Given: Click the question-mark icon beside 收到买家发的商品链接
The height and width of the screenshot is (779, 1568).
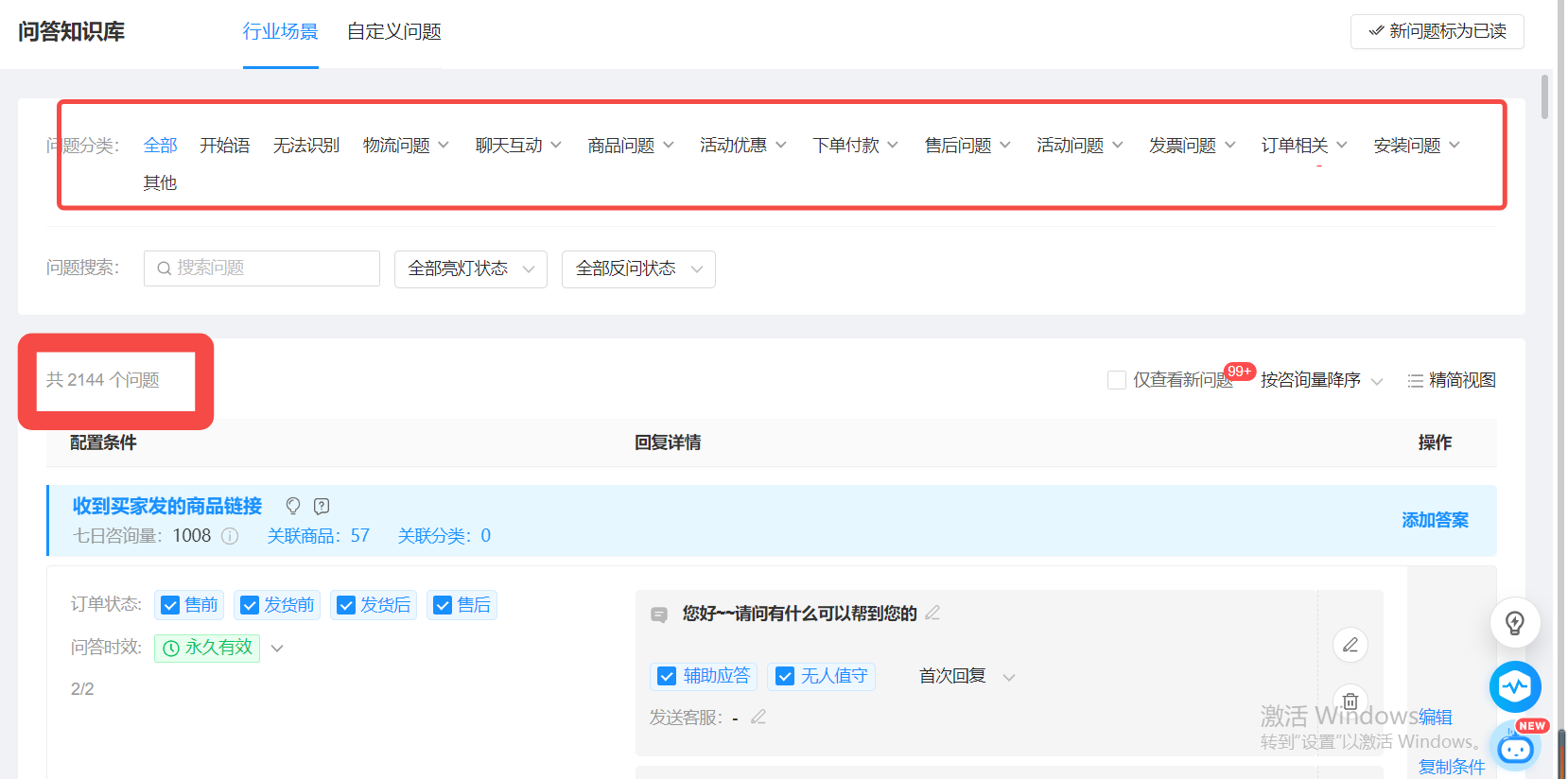Looking at the screenshot, I should (x=322, y=506).
